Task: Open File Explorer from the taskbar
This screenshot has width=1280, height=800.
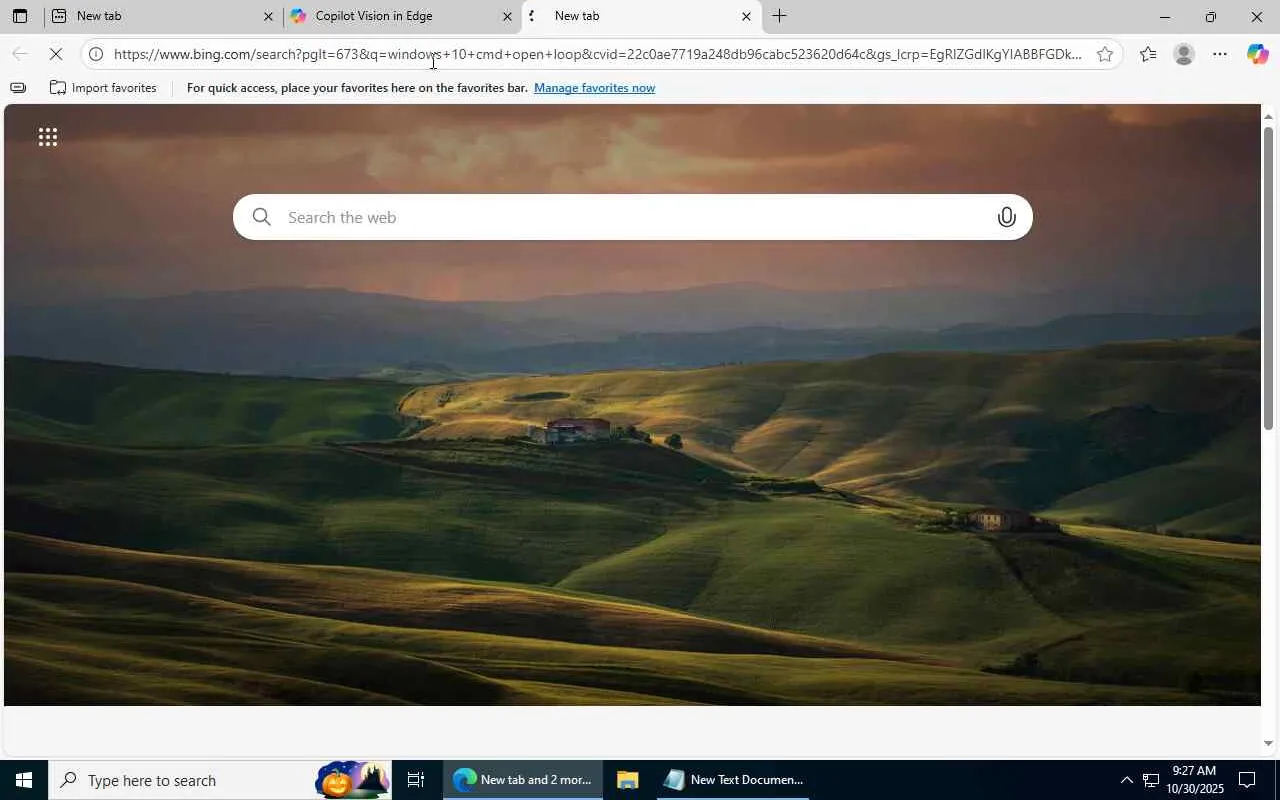Action: (x=628, y=780)
